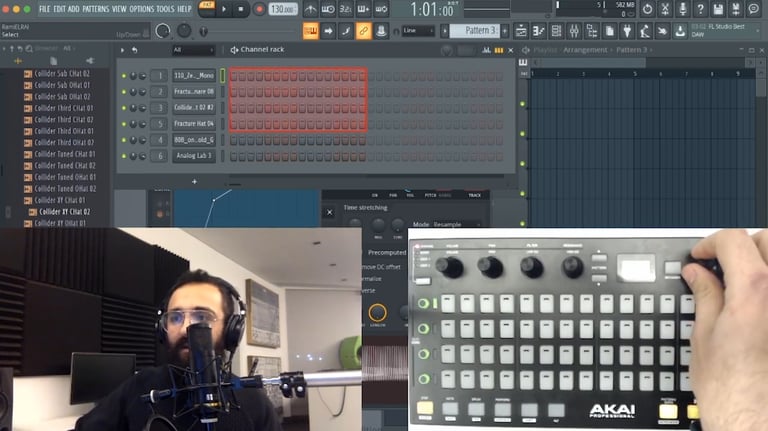Toggle first step of Analog Lab 3 row

click(x=234, y=157)
